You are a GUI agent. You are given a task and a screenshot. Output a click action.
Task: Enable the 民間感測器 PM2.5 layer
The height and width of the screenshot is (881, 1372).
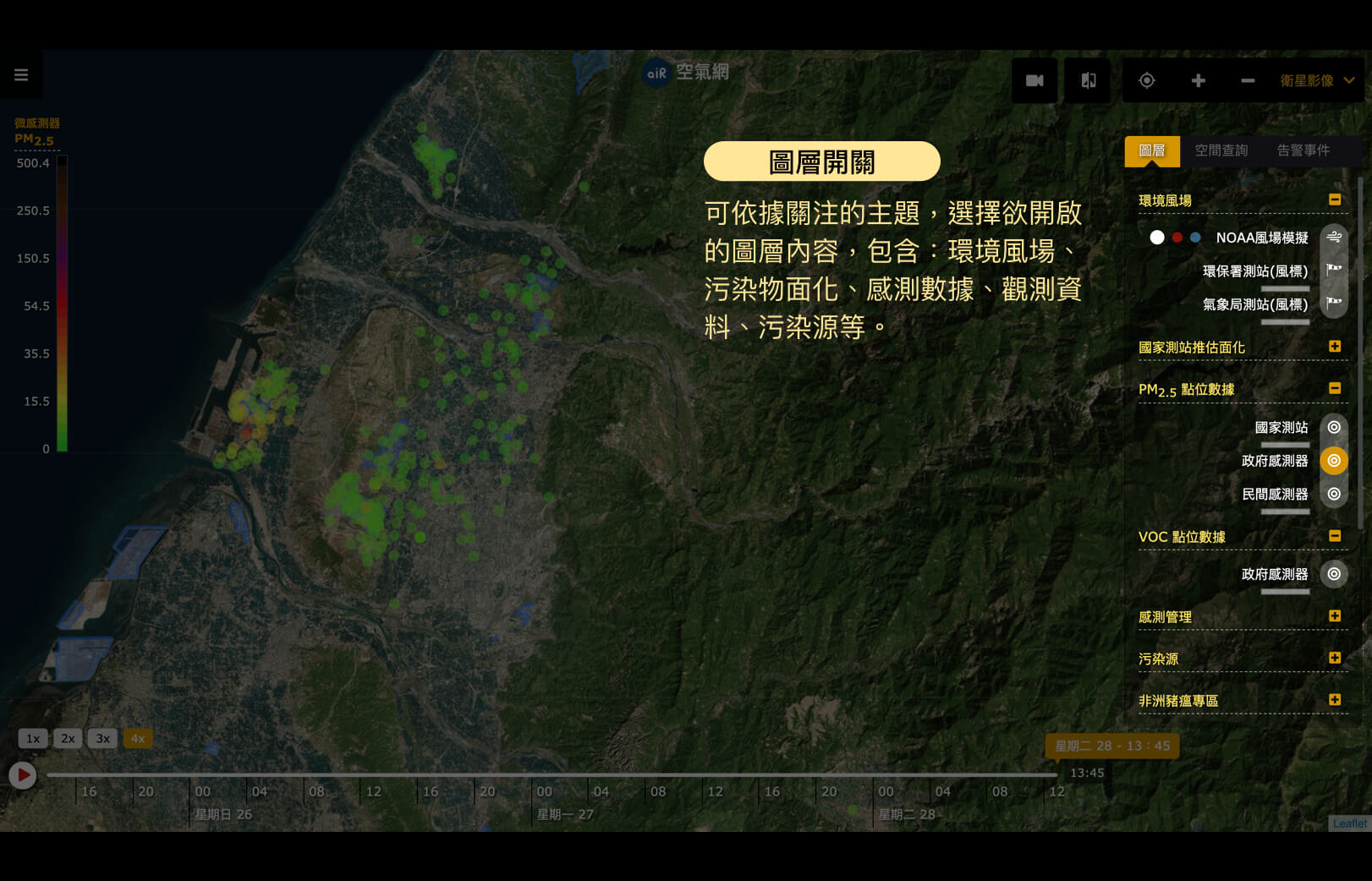click(x=1334, y=494)
